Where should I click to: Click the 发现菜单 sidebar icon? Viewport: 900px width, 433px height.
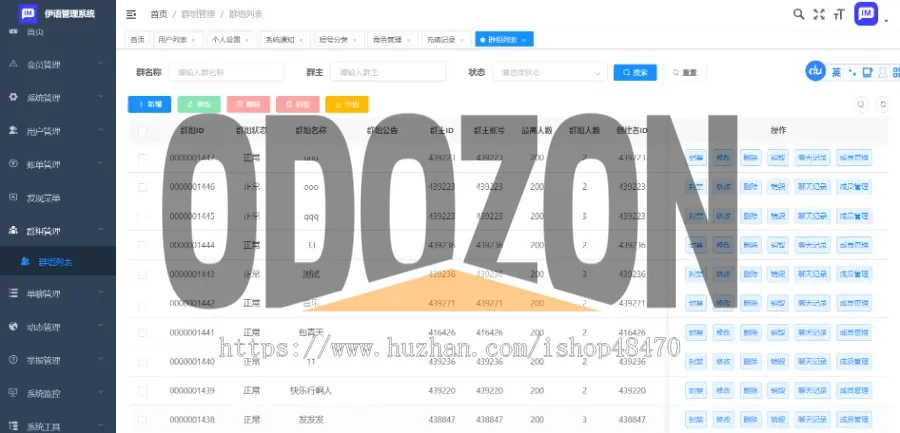13,197
